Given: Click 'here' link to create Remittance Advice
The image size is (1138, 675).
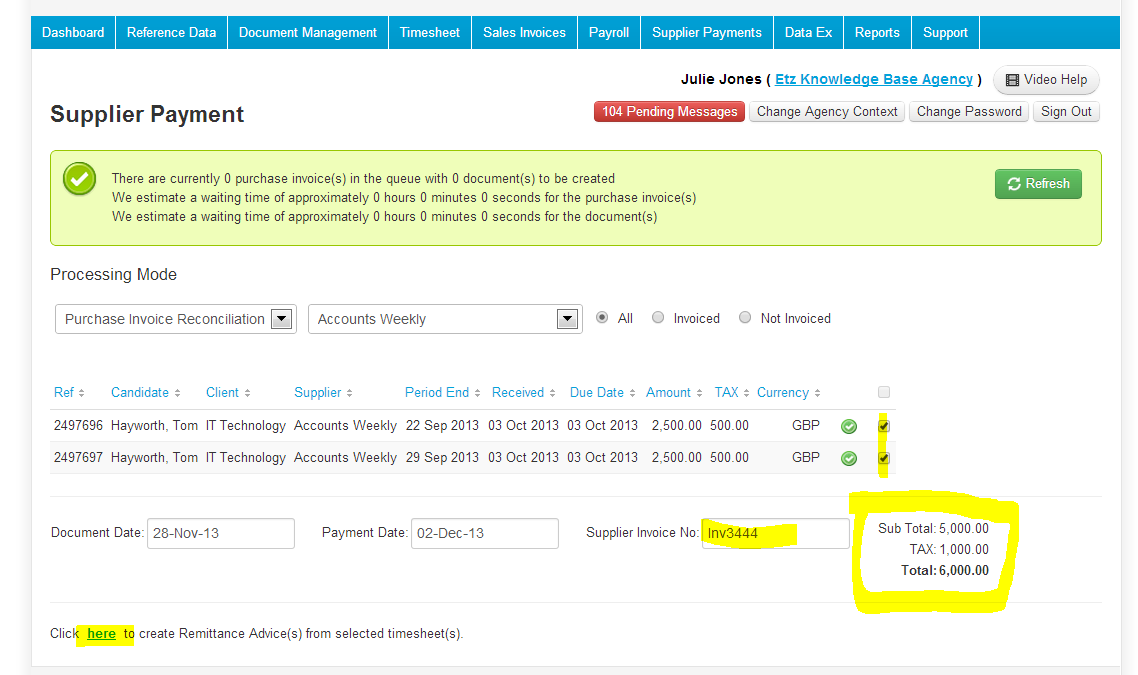Looking at the screenshot, I should [x=102, y=634].
